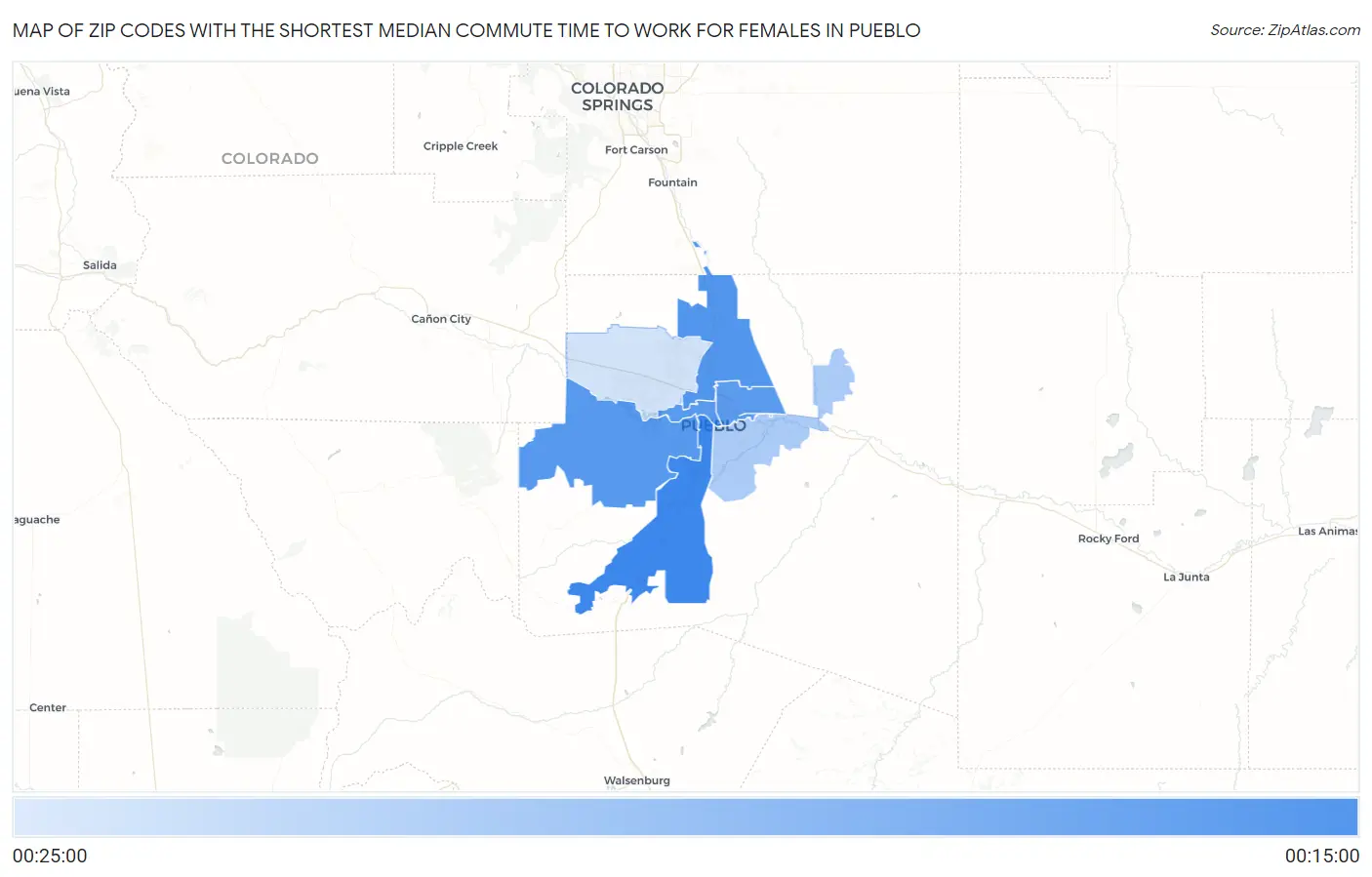Click the 00:25:00 legend minimum value

pyautogui.click(x=50, y=857)
